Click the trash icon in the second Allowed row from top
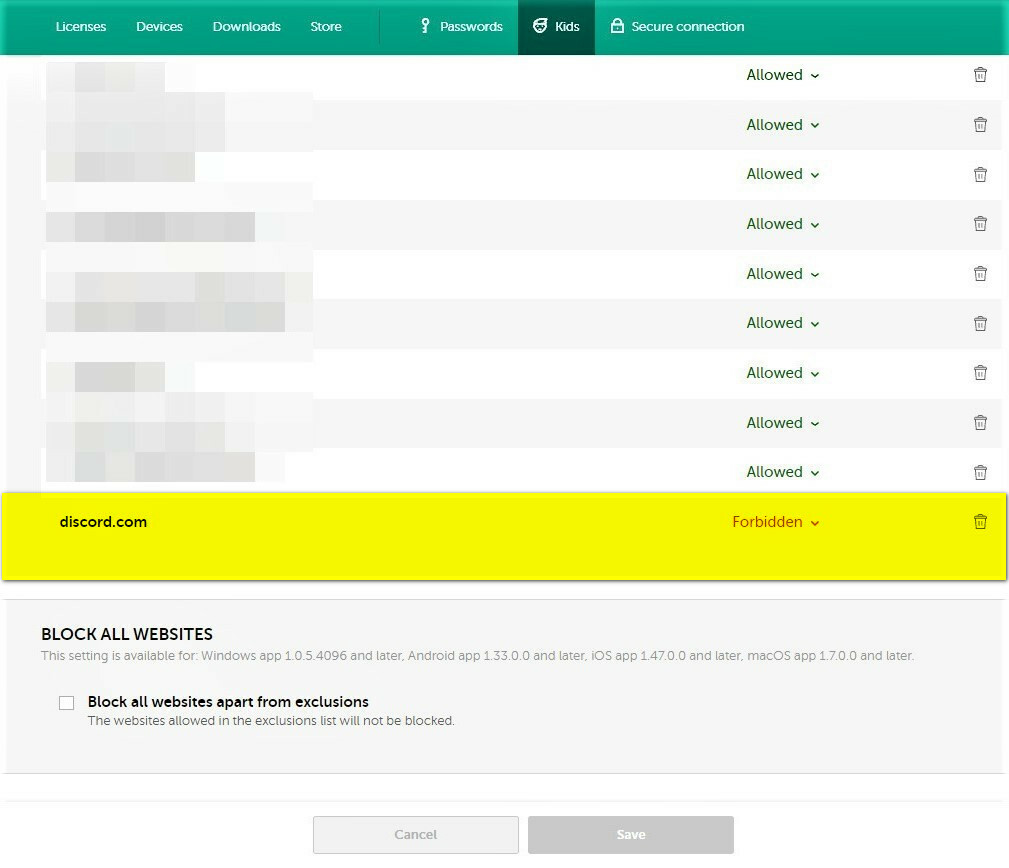 pos(980,124)
